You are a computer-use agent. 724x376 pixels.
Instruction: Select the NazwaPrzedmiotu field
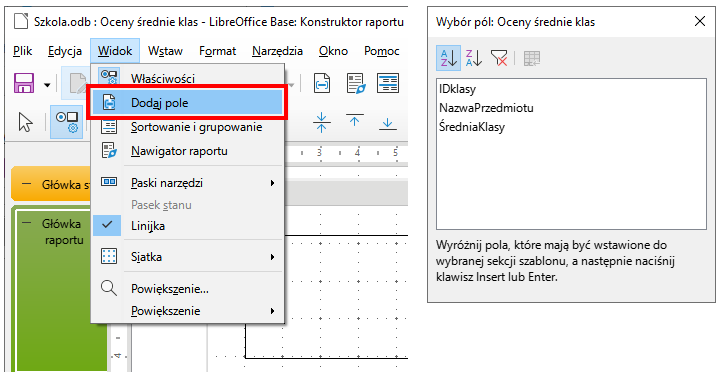click(486, 108)
